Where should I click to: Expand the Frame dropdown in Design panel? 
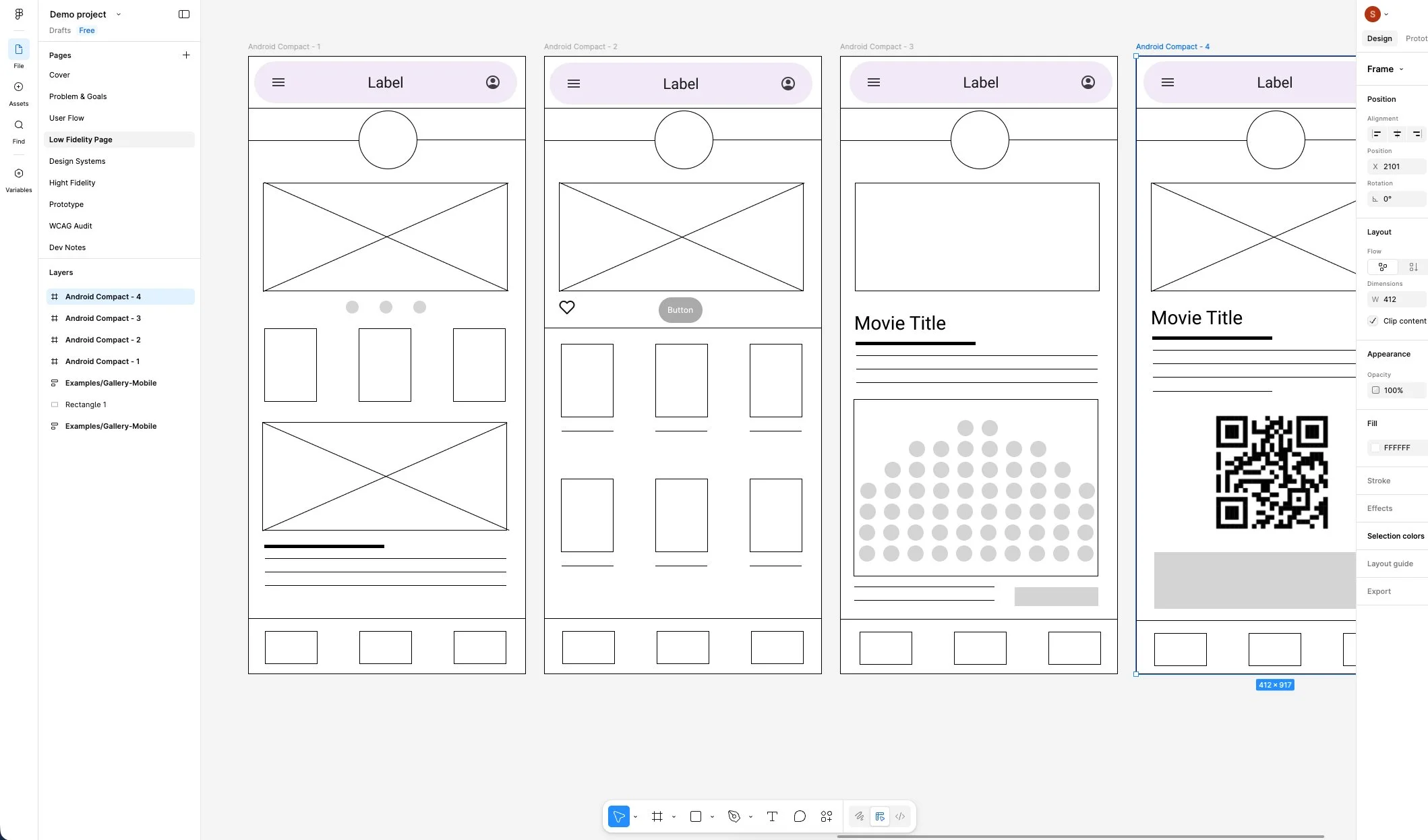pyautogui.click(x=1402, y=69)
